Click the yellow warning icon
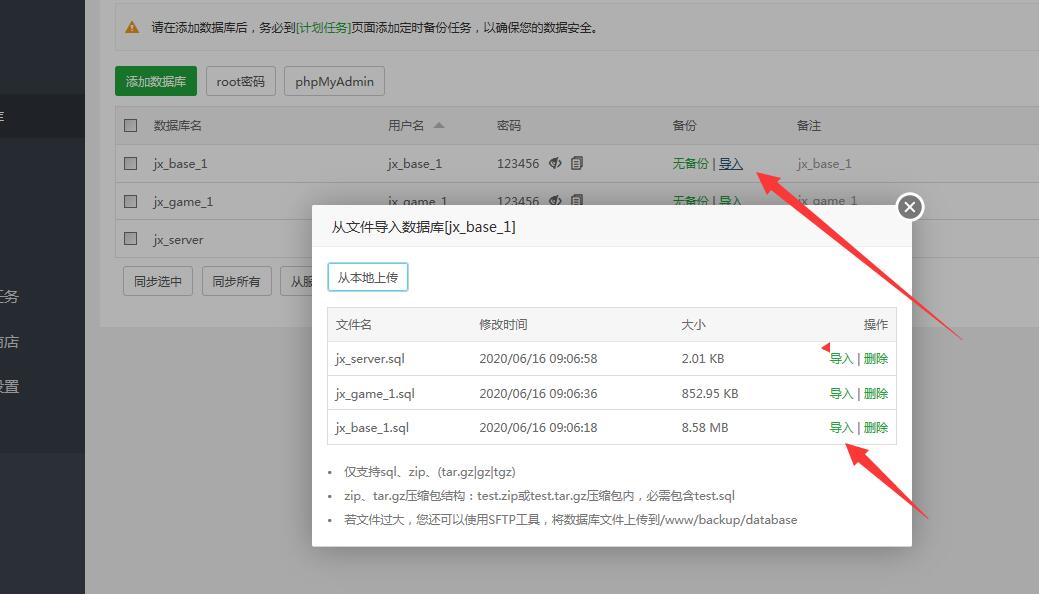Screen dimensions: 1039x594 tap(132, 28)
